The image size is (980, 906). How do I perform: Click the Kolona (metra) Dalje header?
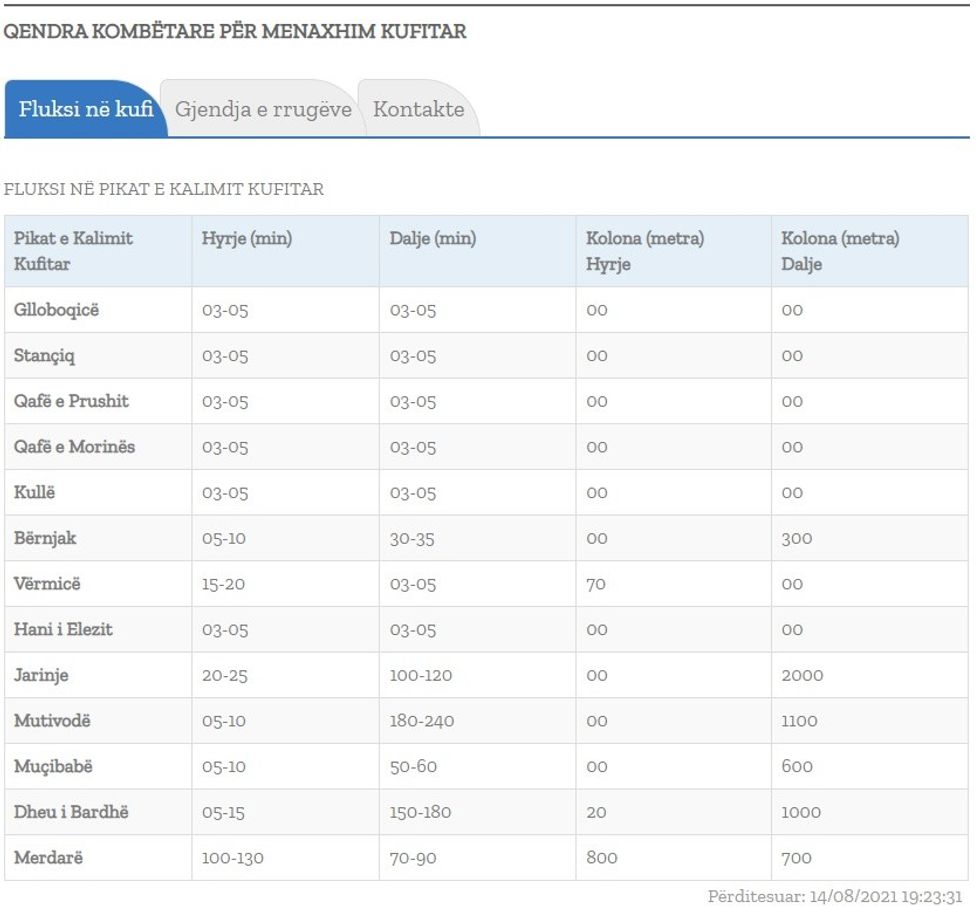840,251
